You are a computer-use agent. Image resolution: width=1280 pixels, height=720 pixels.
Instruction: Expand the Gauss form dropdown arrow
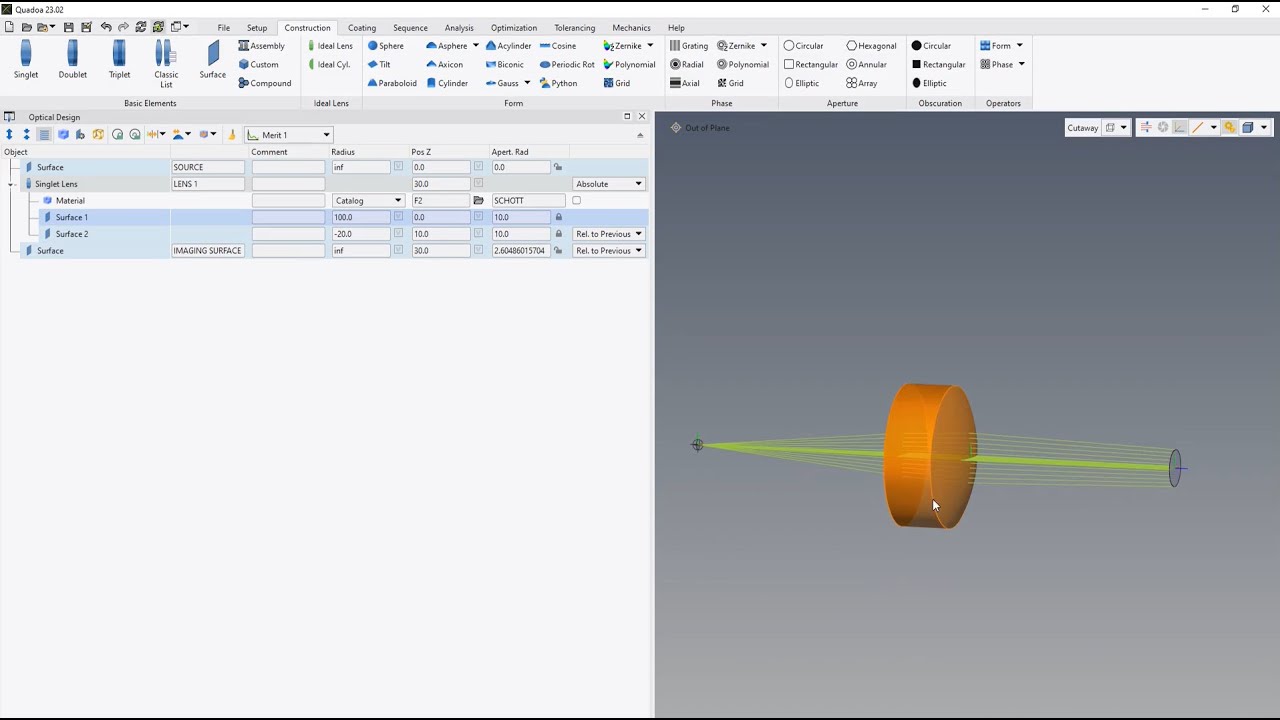click(527, 83)
